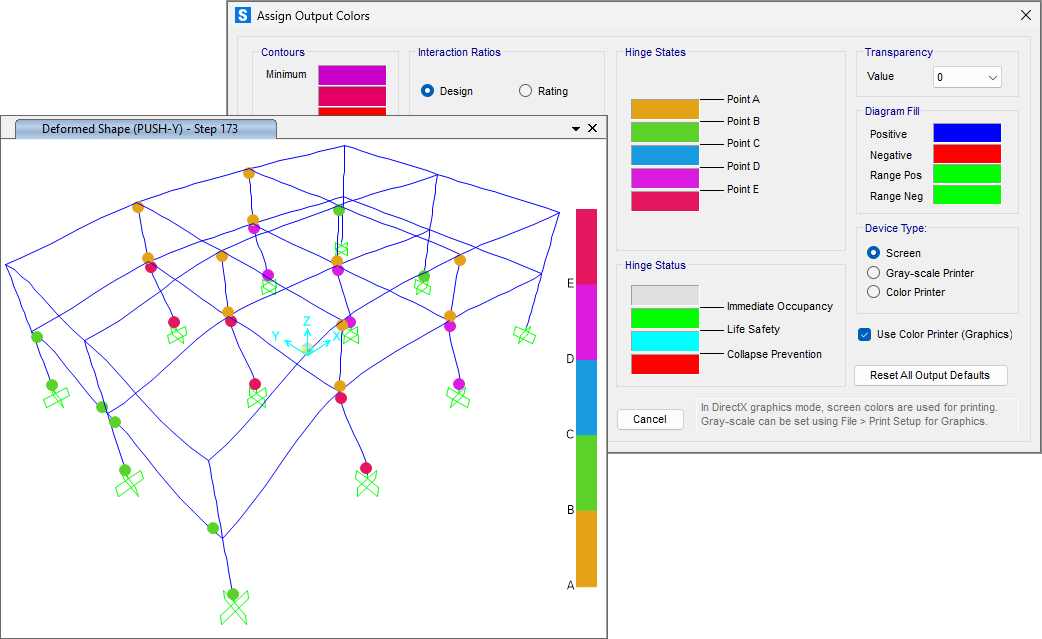Select Color Printer as device type
This screenshot has height=639, width=1042.
click(873, 291)
